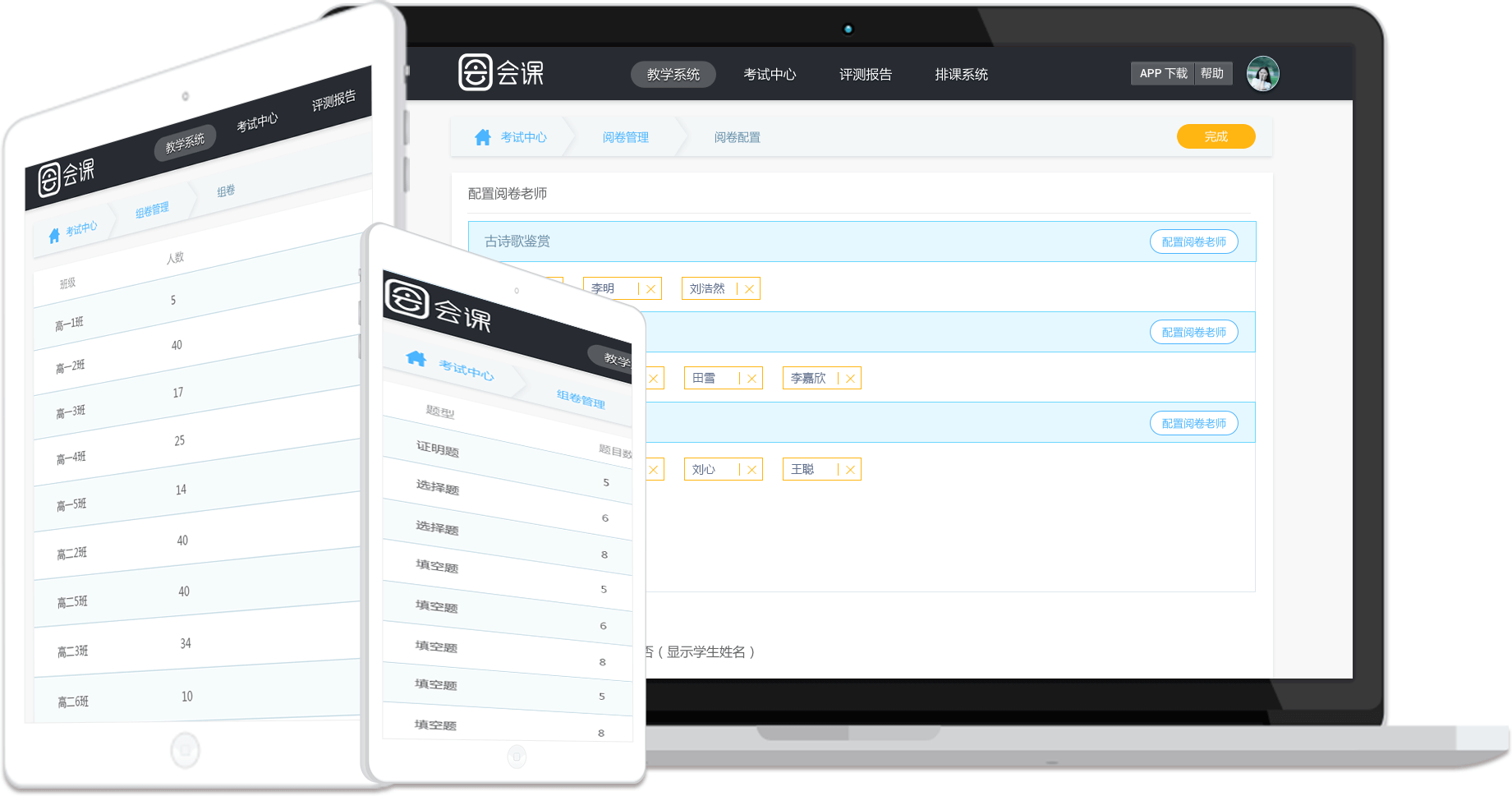Click the 配置阅卷老师 page heading

[508, 194]
